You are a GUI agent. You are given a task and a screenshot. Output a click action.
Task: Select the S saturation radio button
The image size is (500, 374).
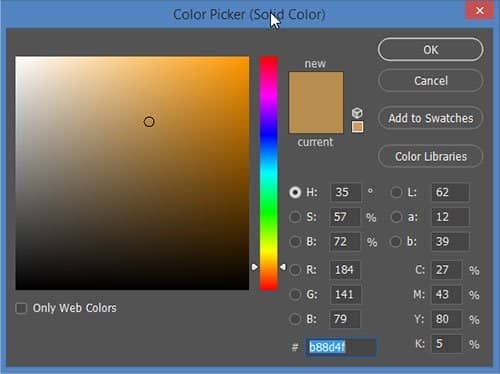(295, 217)
